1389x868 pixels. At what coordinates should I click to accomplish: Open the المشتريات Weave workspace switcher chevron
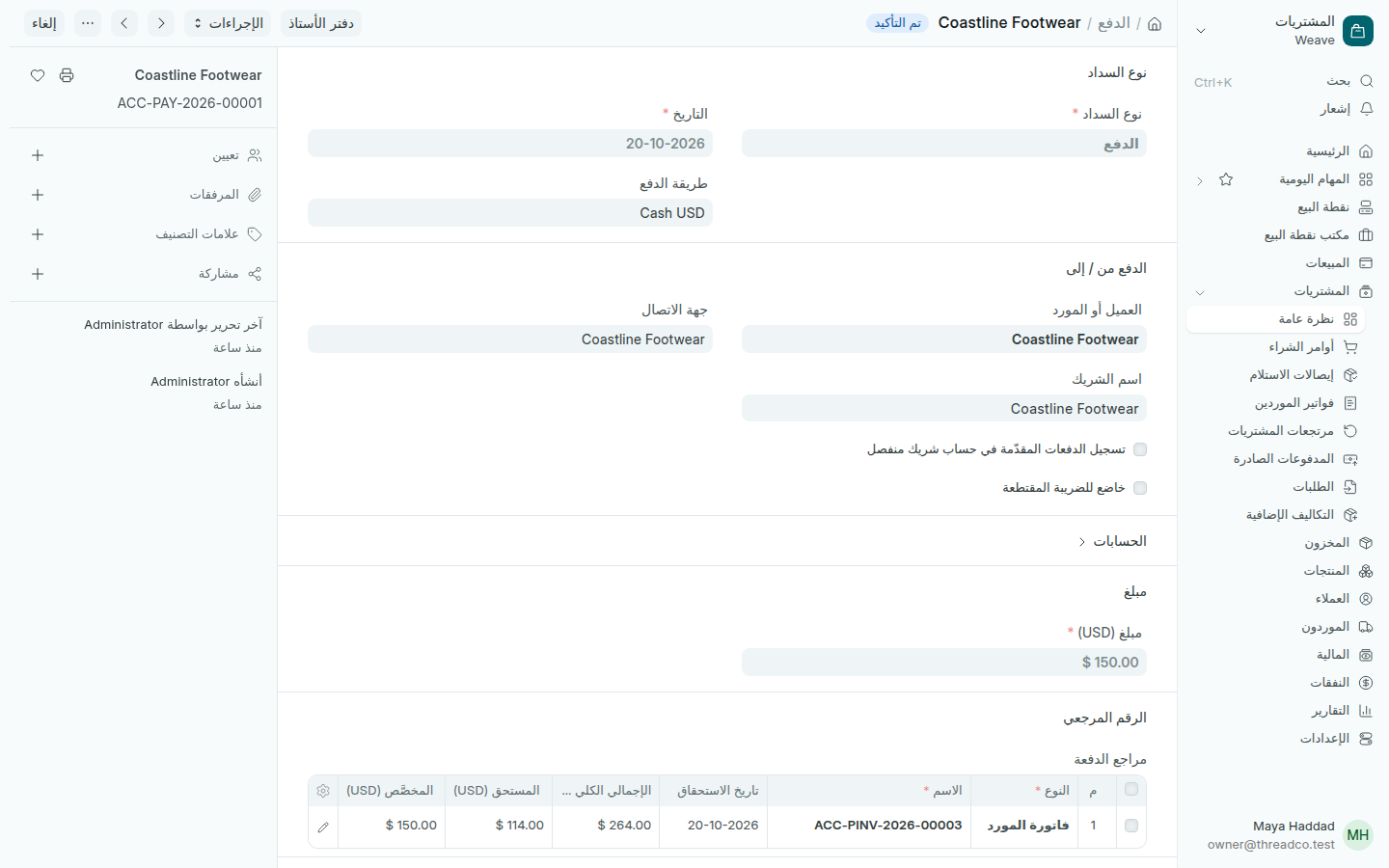(x=1201, y=31)
